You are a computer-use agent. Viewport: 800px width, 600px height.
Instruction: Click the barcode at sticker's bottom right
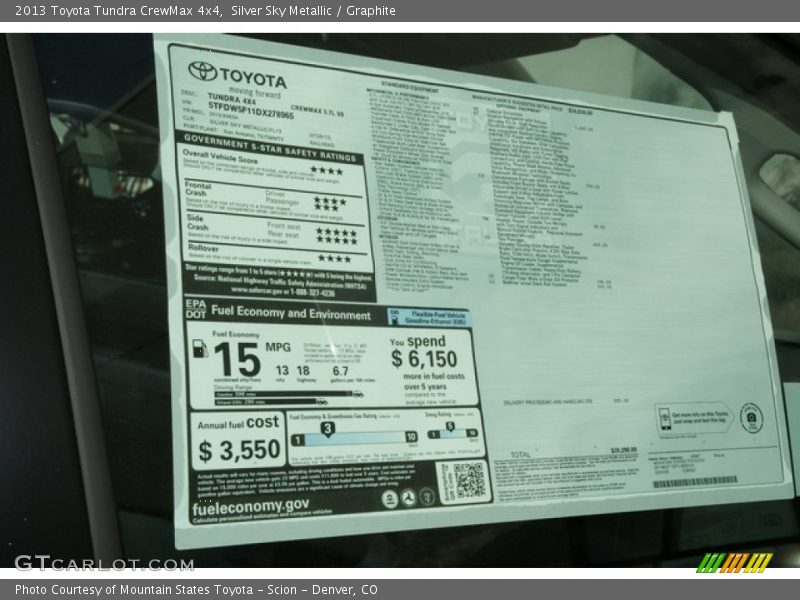[695, 482]
